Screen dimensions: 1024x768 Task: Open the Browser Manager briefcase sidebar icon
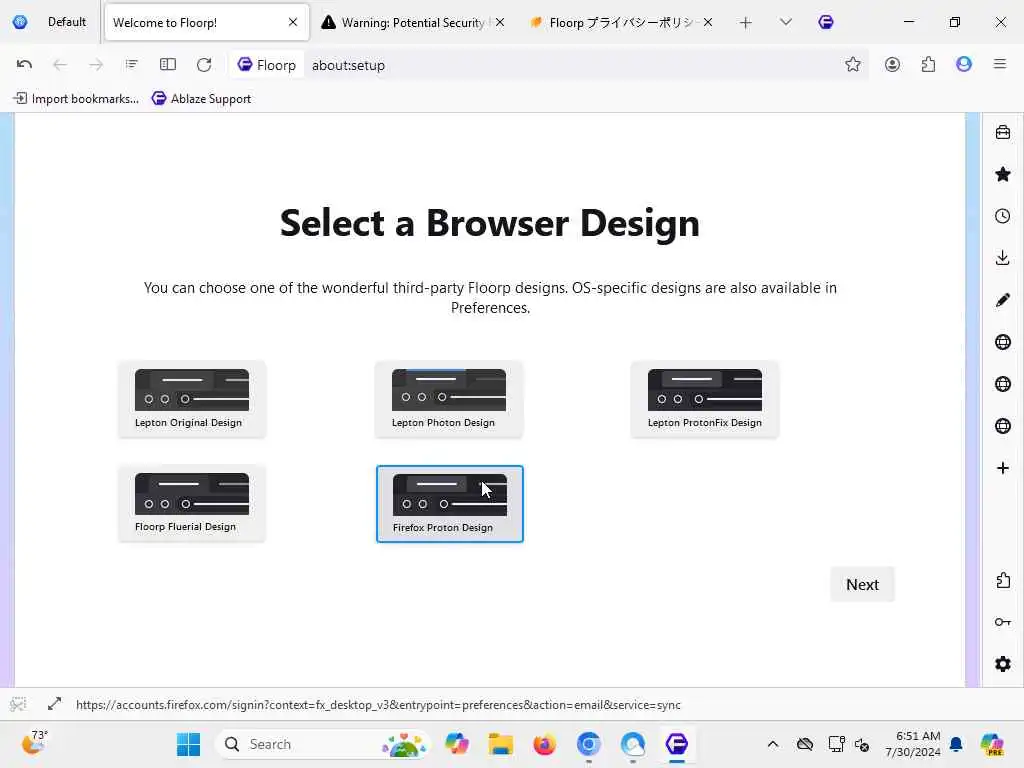tap(1002, 132)
